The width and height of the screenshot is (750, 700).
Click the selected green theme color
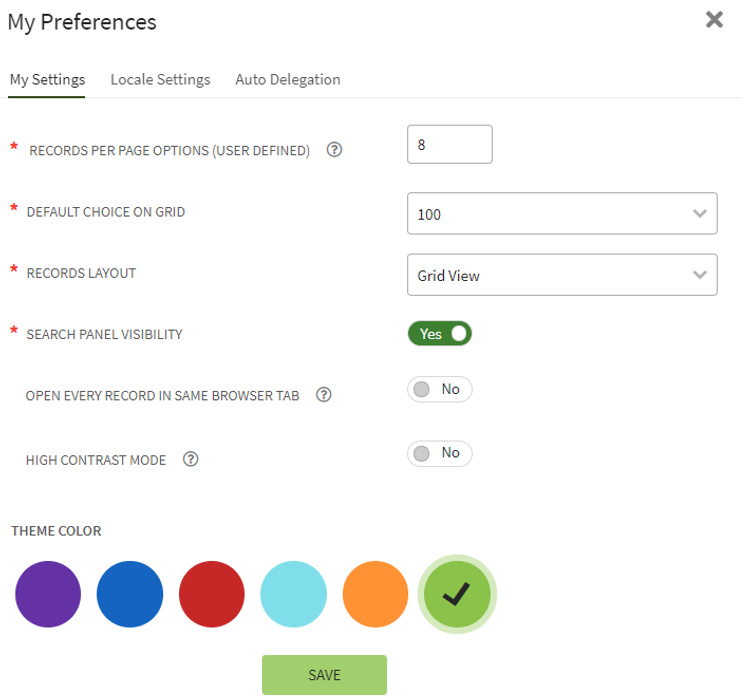[457, 594]
